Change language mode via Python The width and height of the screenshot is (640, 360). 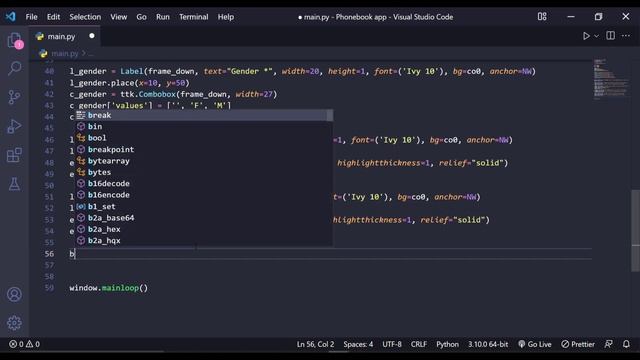[447, 344]
